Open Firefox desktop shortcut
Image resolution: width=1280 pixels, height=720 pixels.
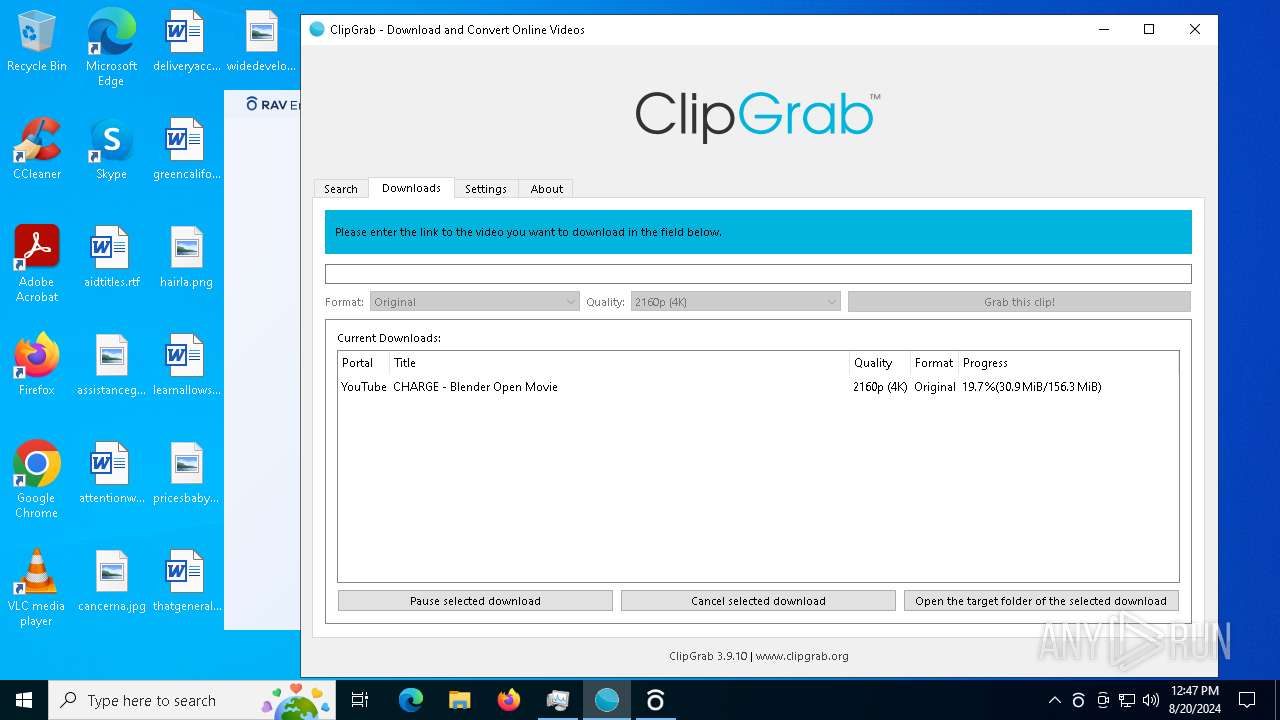(37, 366)
